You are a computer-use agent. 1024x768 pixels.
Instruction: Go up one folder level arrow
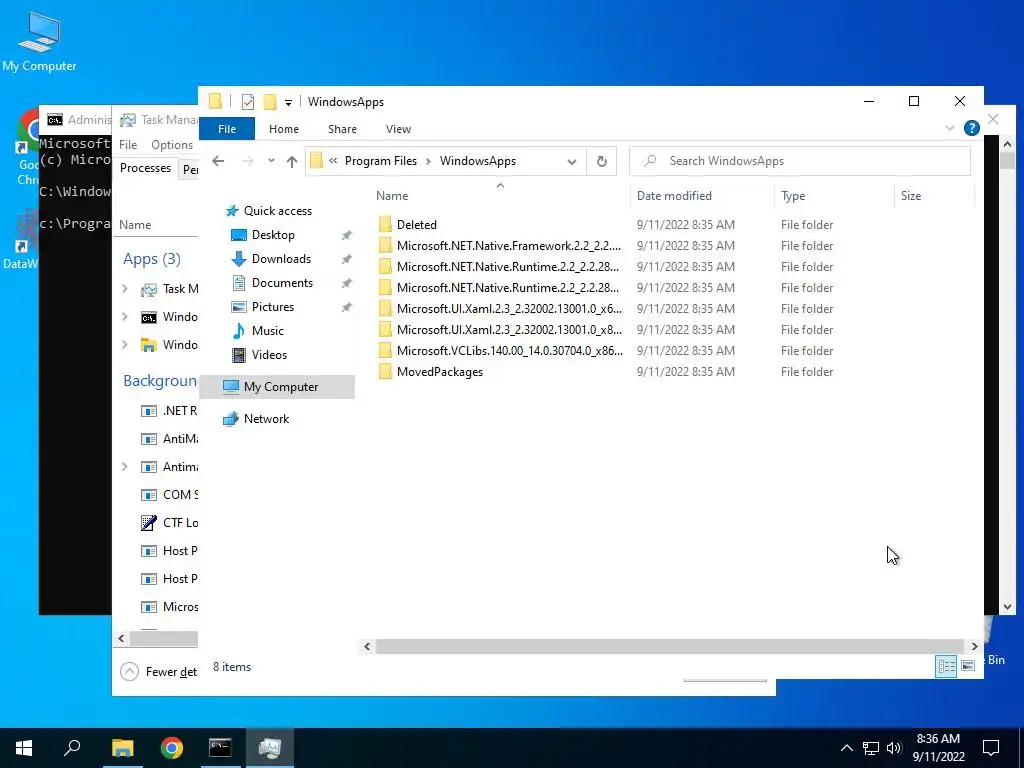292,161
